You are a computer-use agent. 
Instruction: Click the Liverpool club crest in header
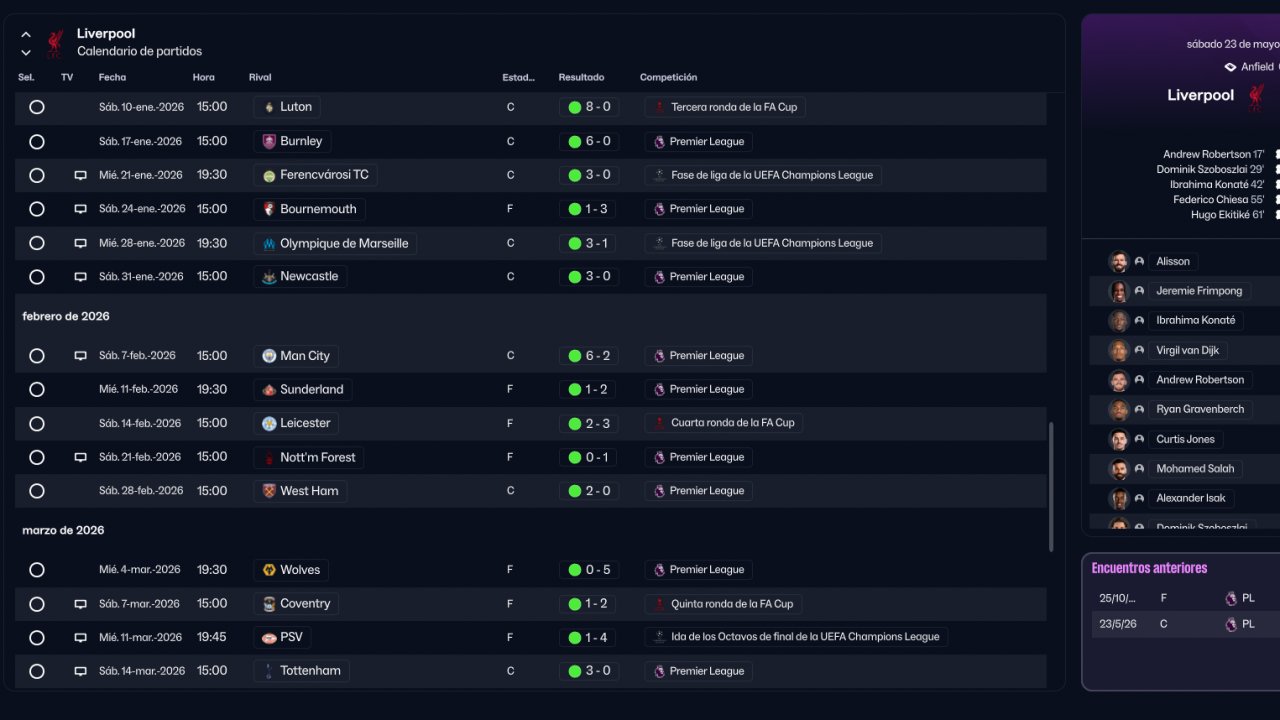coord(55,42)
